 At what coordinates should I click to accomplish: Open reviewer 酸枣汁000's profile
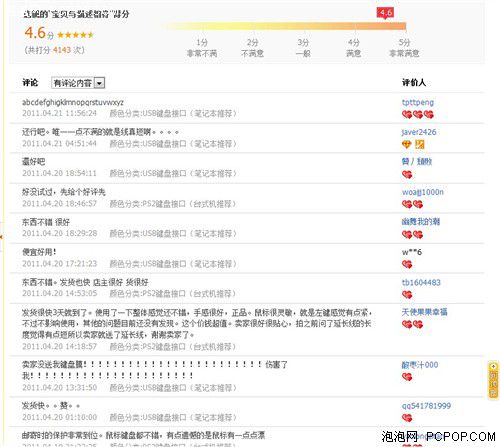[420, 365]
